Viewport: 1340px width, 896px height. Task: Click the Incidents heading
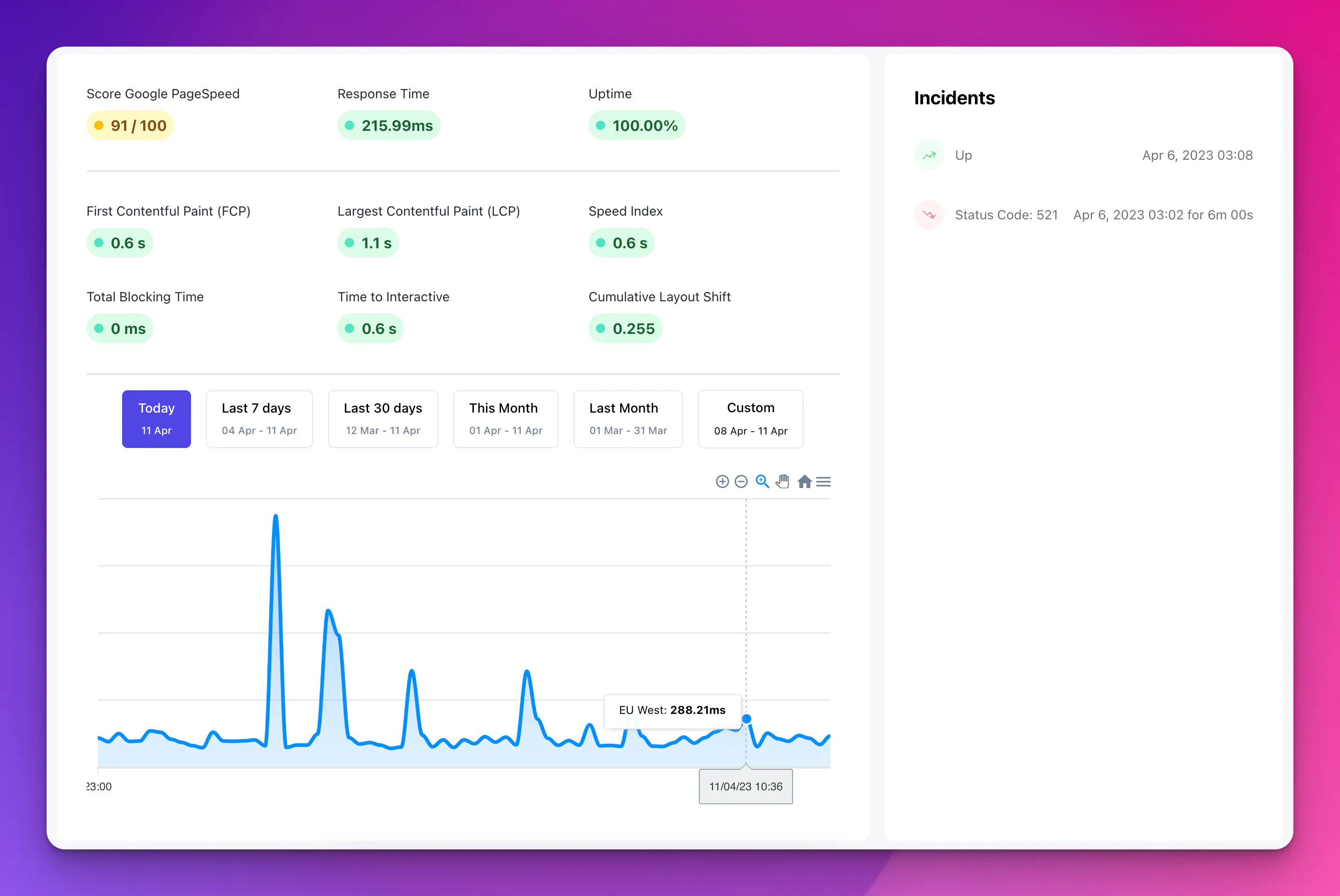(x=954, y=98)
